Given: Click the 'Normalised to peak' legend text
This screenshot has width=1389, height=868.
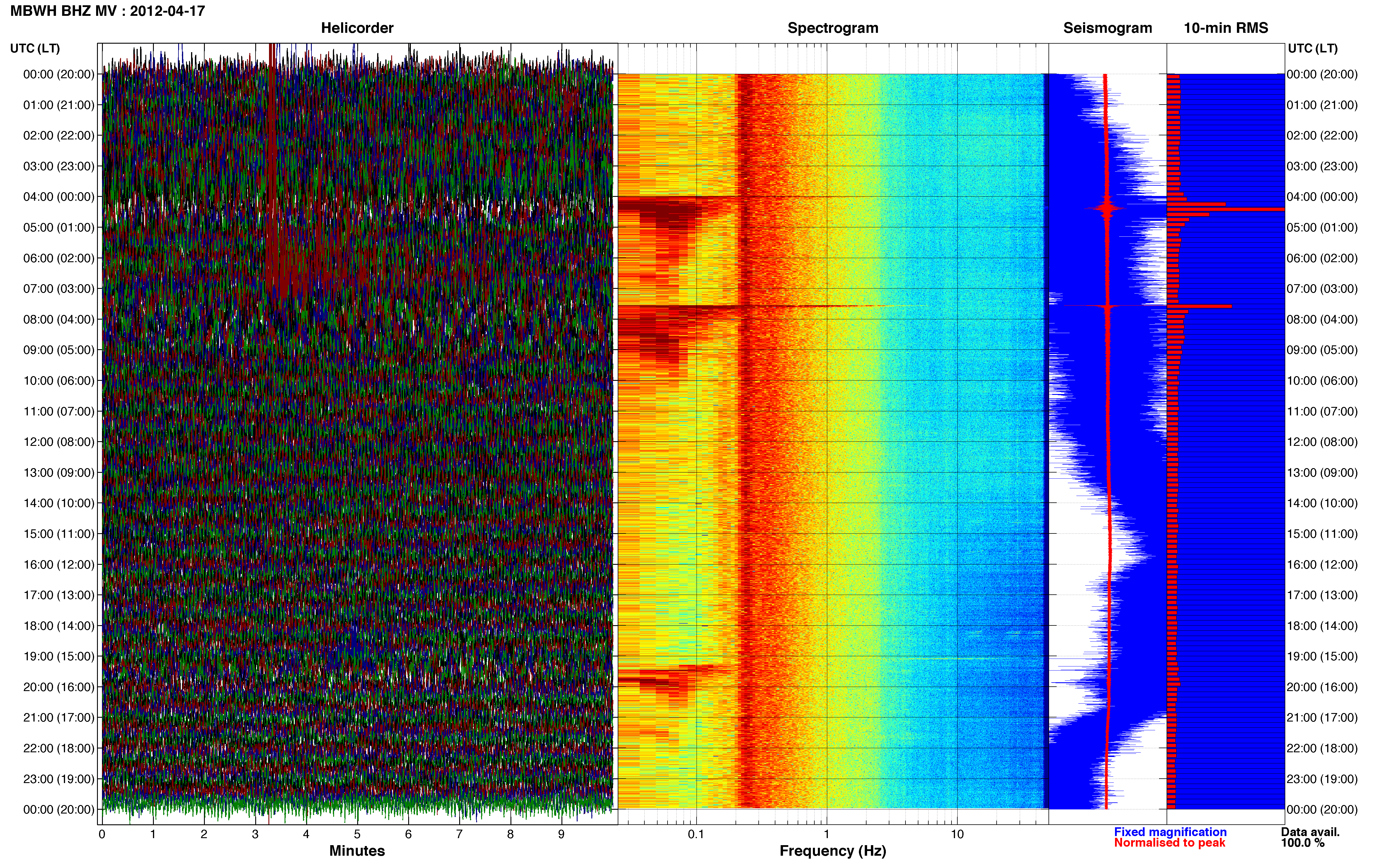Looking at the screenshot, I should (1170, 843).
